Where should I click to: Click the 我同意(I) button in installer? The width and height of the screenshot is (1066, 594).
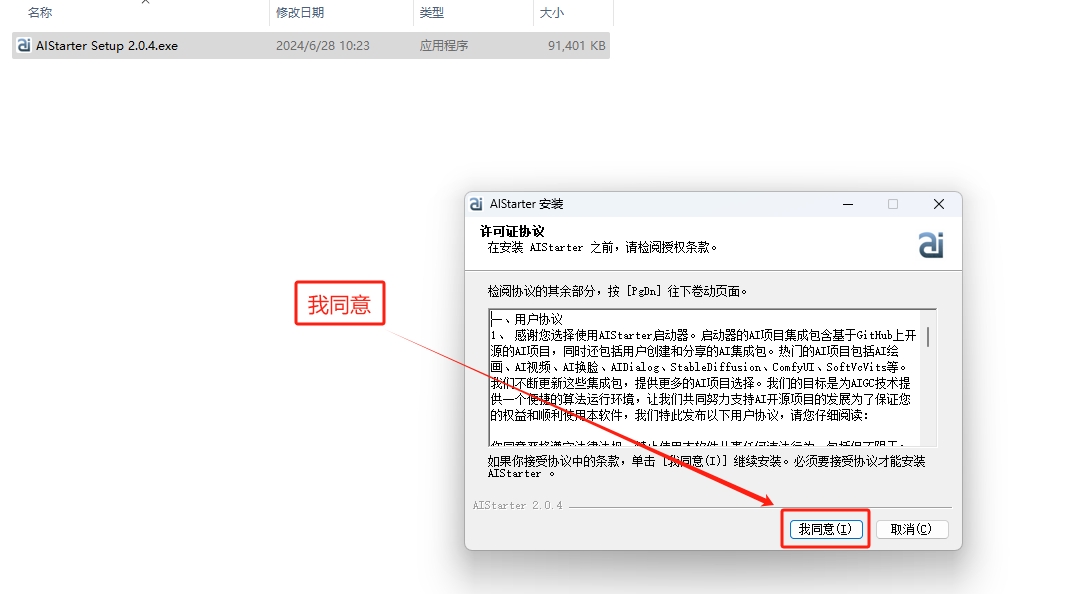click(x=825, y=529)
